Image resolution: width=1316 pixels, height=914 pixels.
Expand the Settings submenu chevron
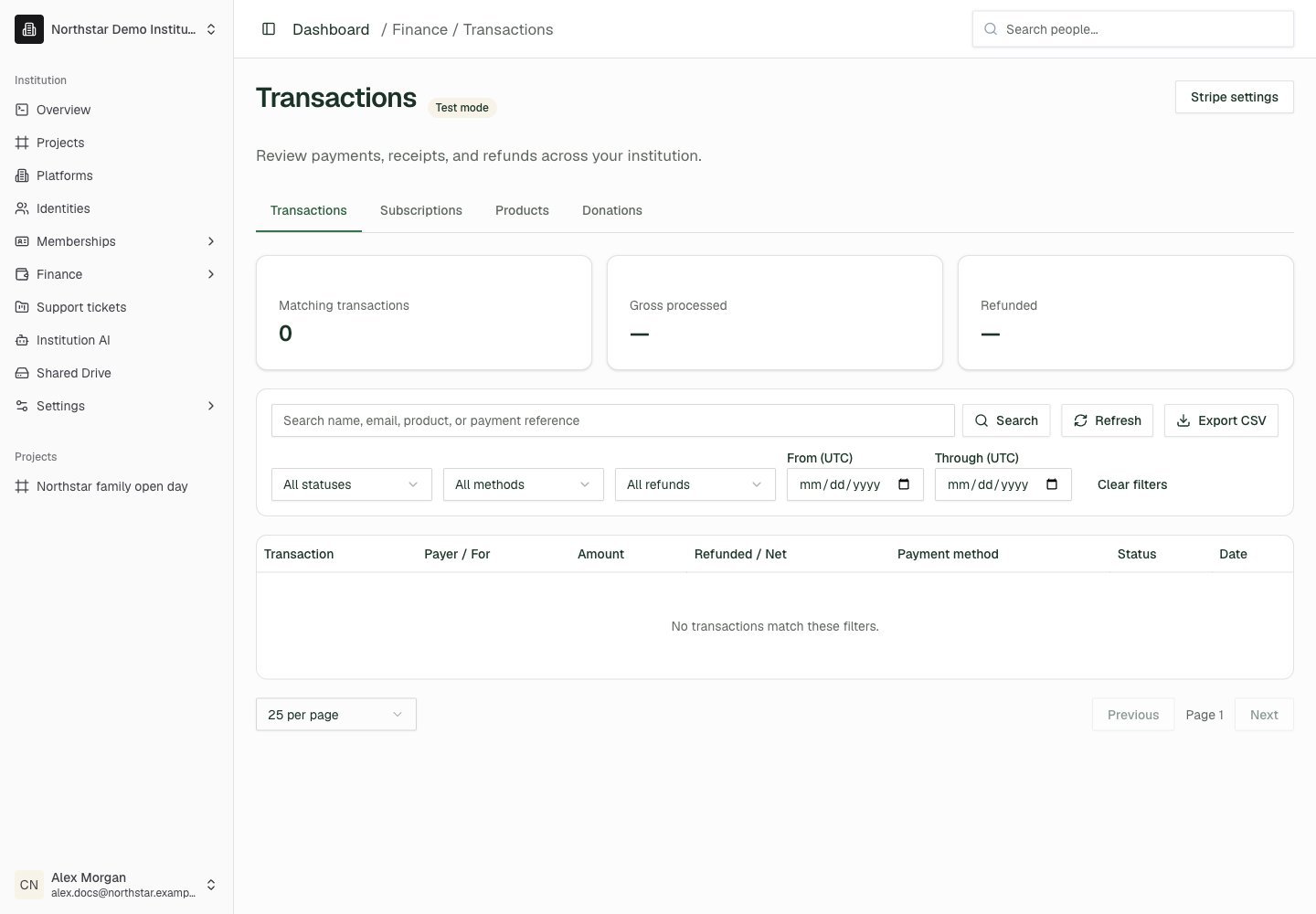[211, 406]
